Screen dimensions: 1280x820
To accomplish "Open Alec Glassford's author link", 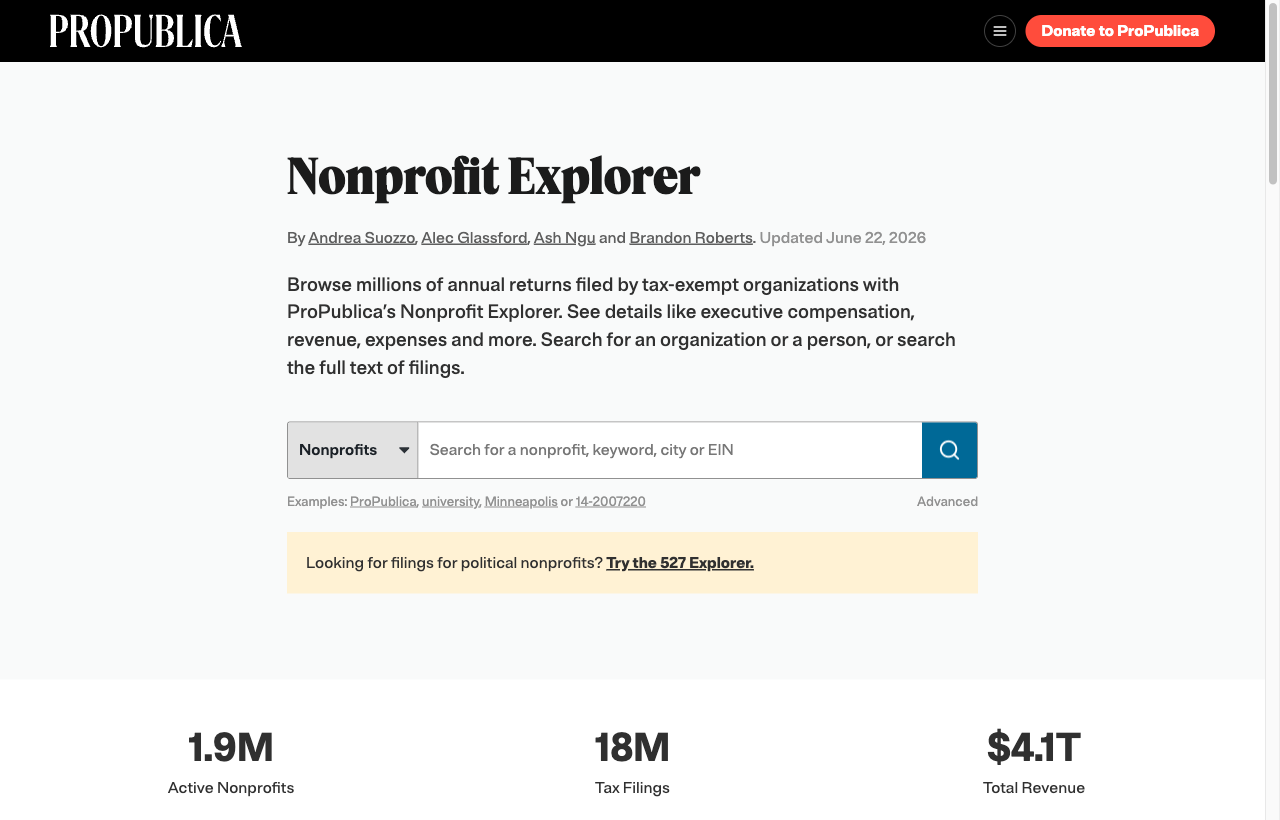I will (474, 238).
